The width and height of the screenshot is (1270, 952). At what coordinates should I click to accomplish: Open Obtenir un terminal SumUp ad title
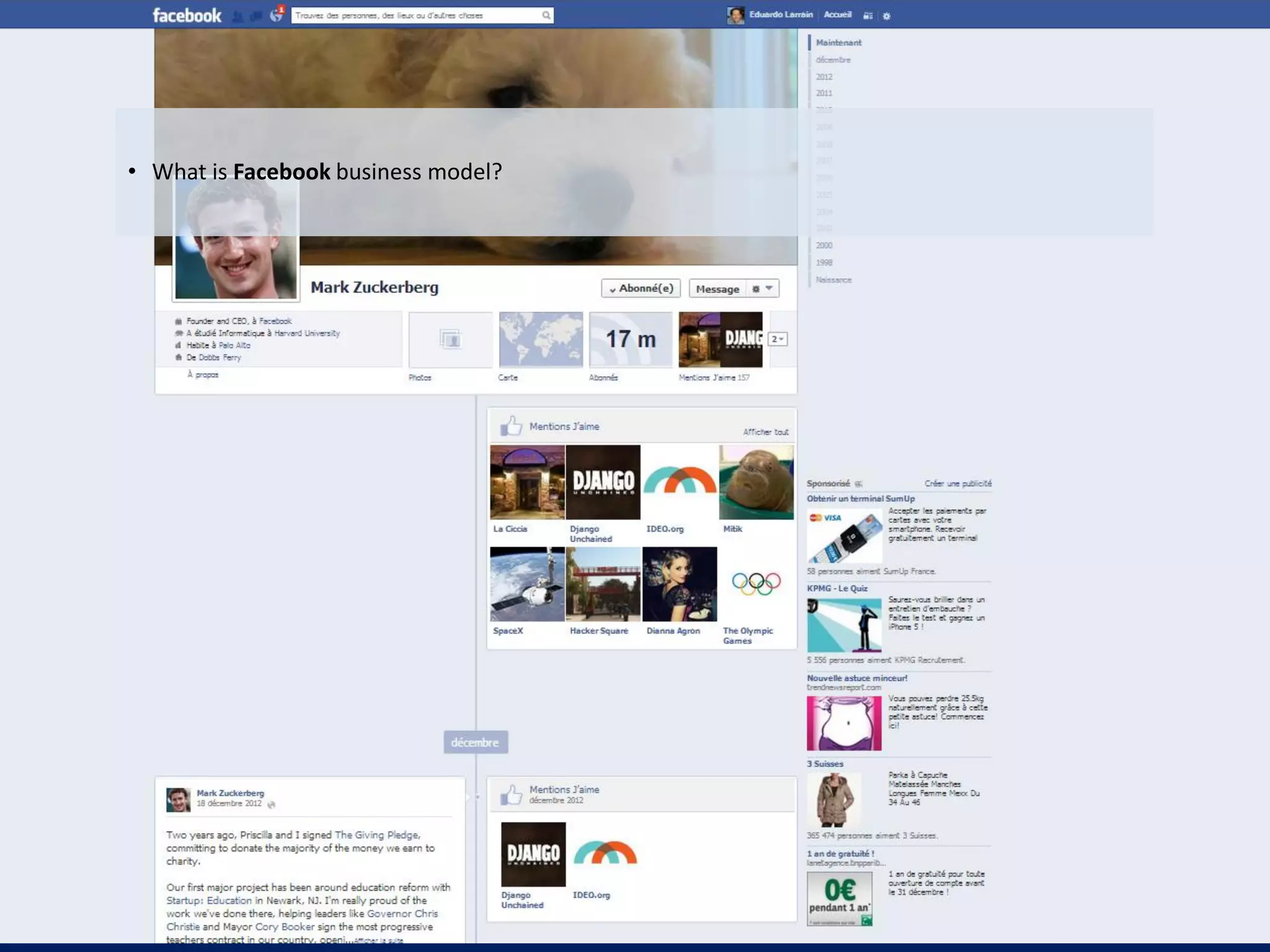(861, 498)
